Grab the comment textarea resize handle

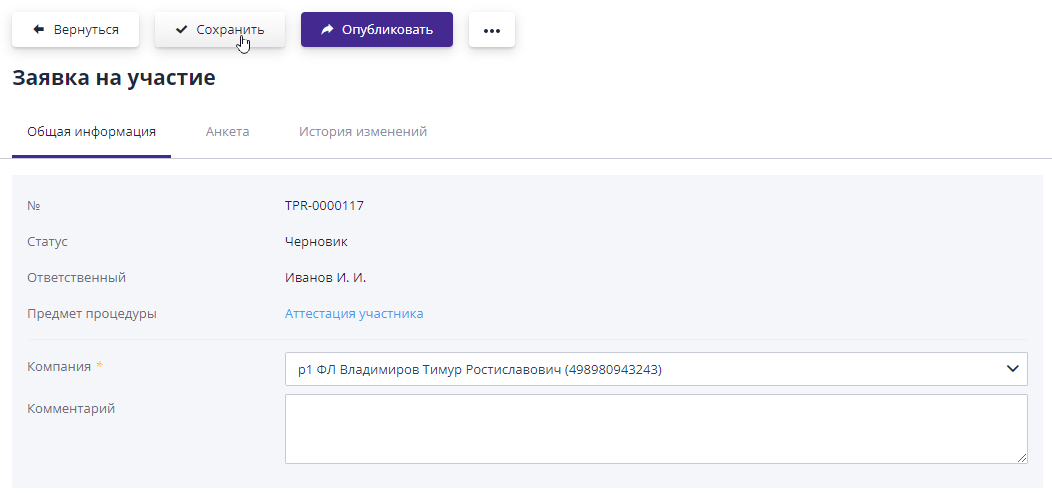point(1021,457)
